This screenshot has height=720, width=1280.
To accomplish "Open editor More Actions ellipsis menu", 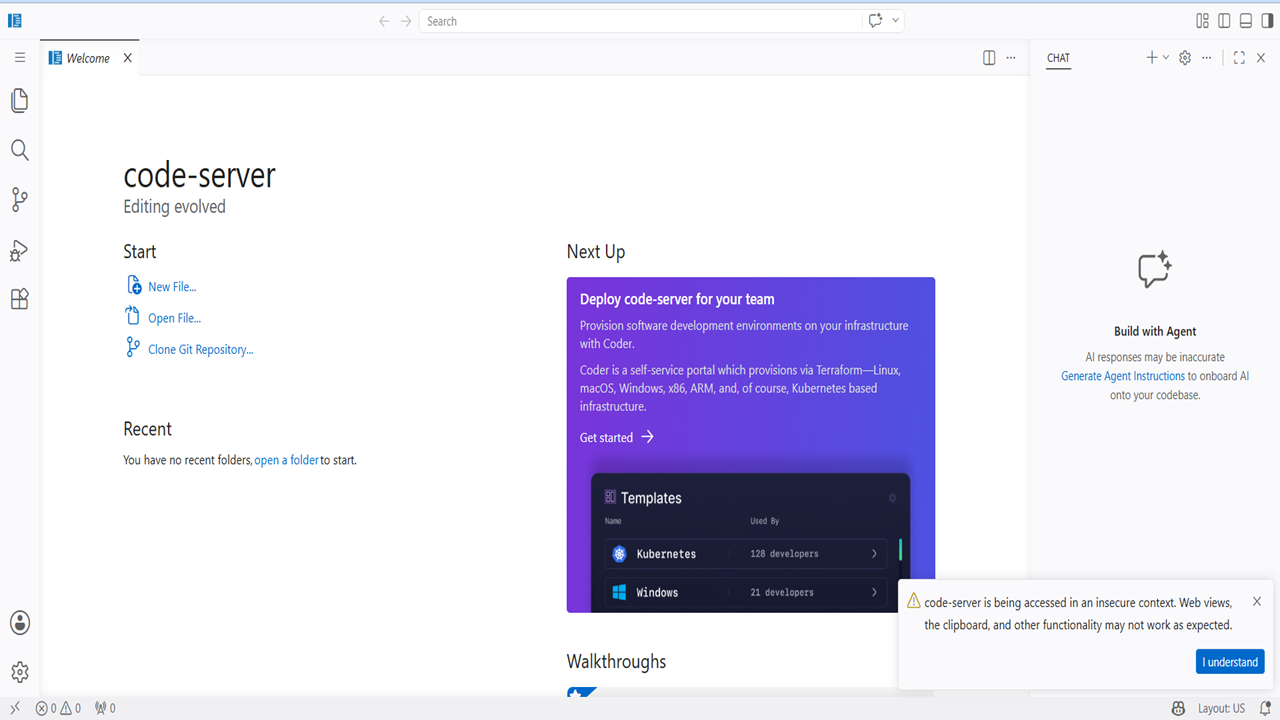I will click(1011, 58).
